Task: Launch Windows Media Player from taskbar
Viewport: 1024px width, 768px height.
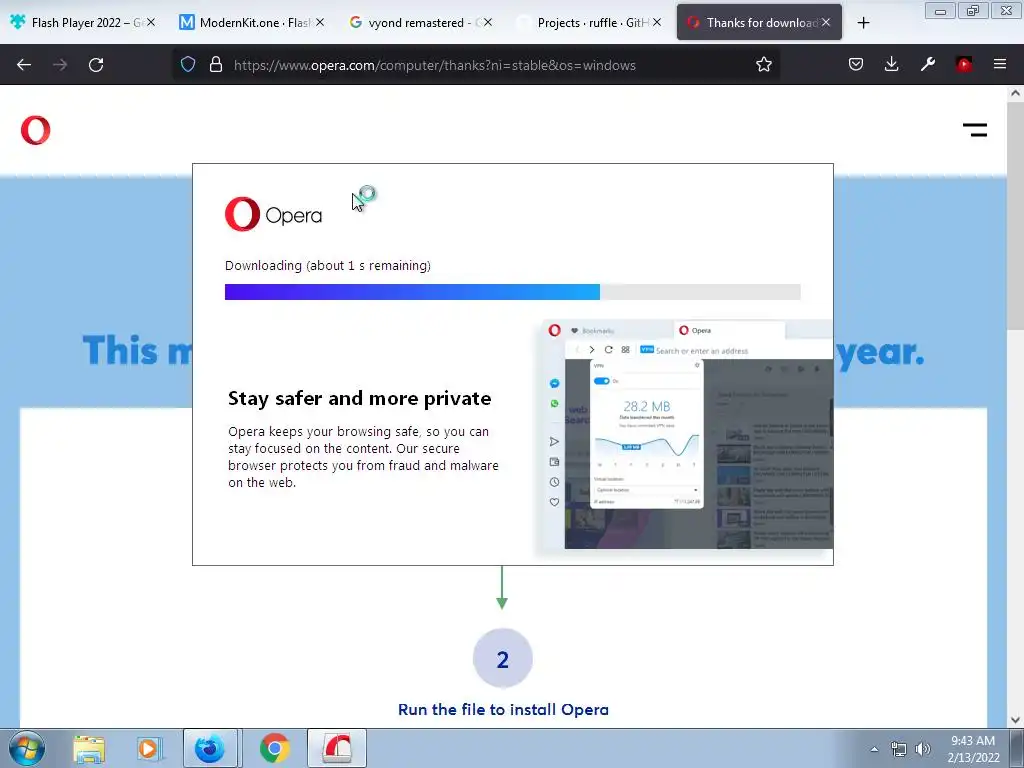Action: pyautogui.click(x=148, y=749)
